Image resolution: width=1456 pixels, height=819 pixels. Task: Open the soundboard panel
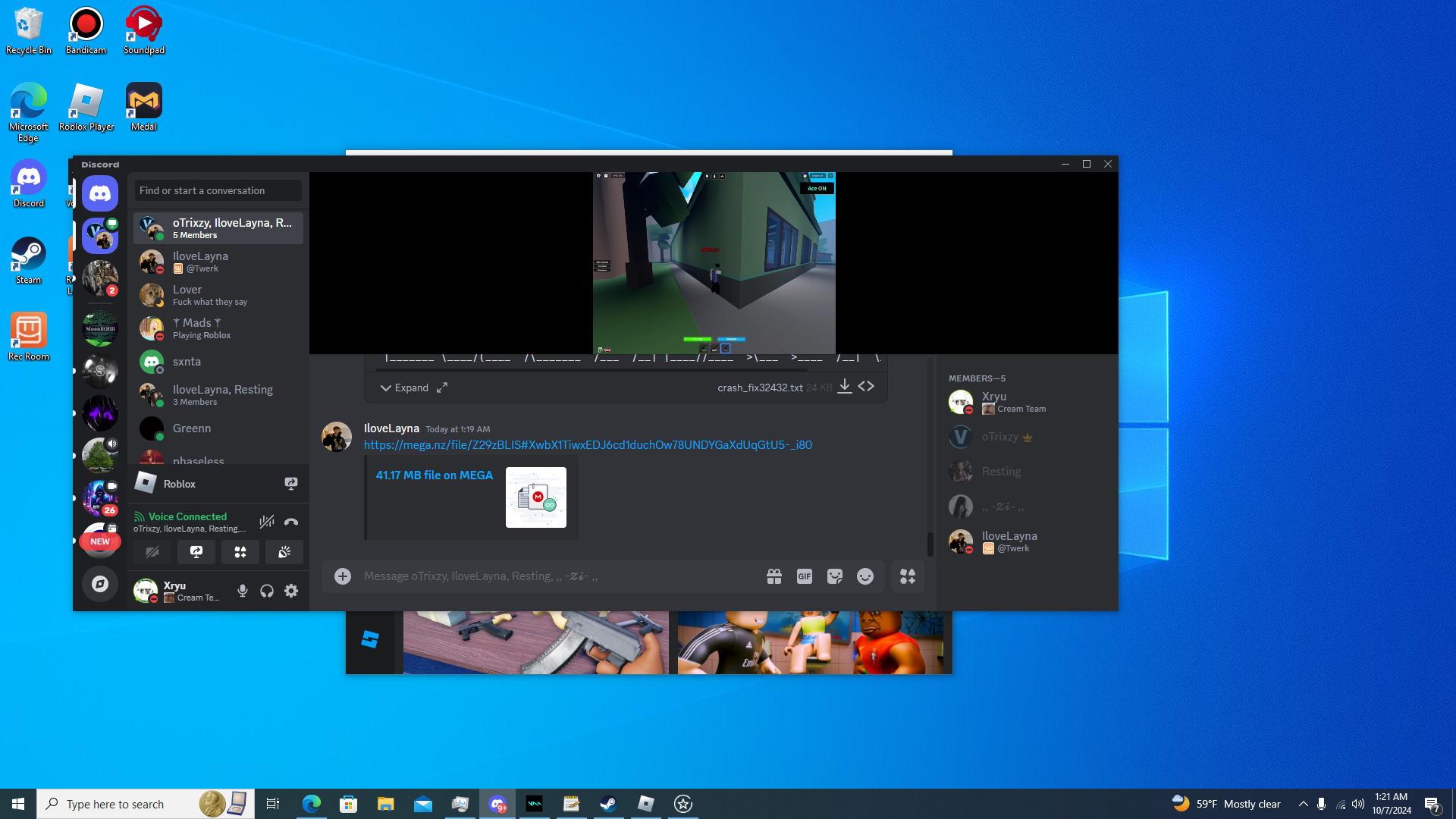coord(284,552)
